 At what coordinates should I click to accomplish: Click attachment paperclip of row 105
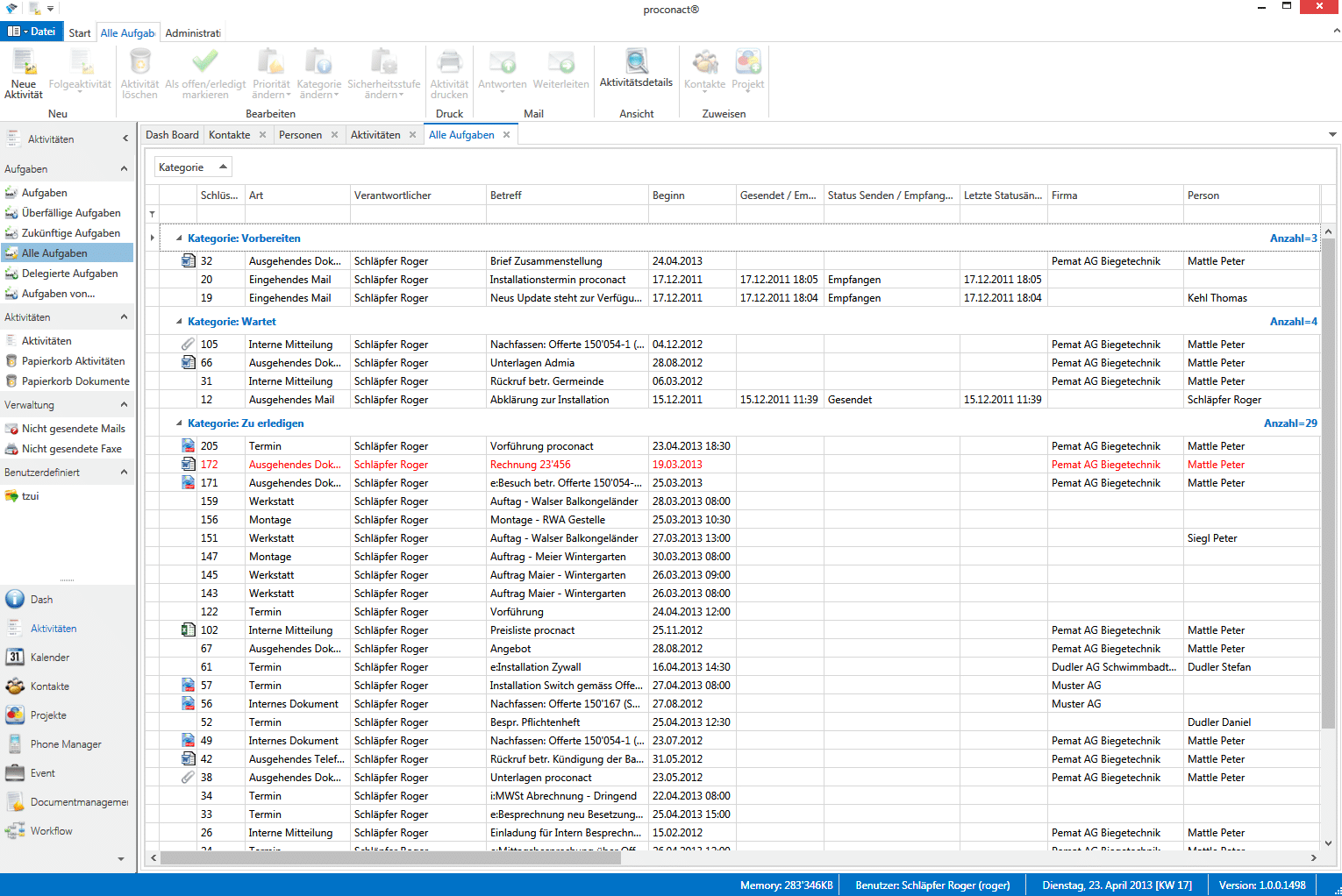click(x=188, y=344)
